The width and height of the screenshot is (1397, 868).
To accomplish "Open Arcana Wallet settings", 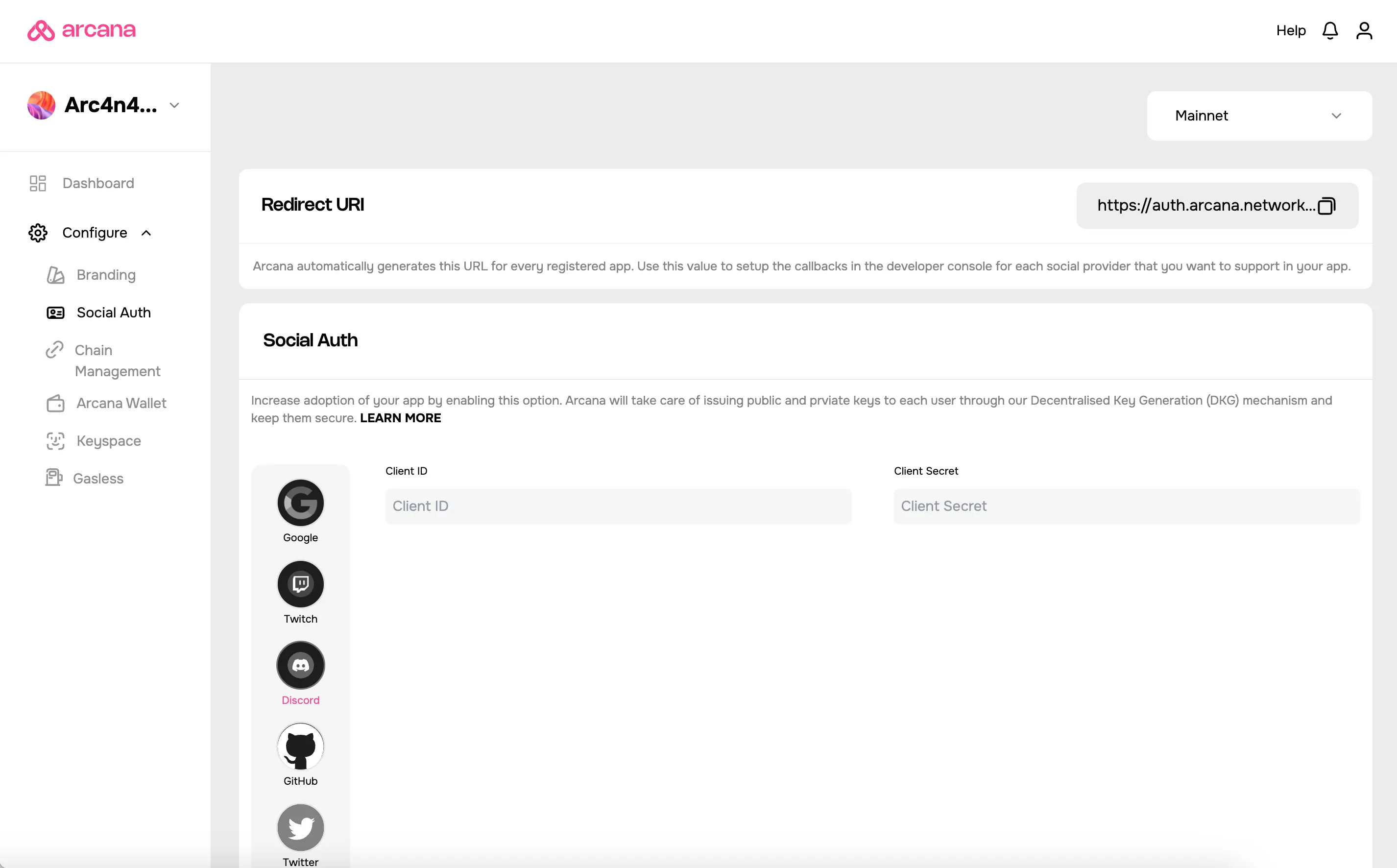I will coord(121,403).
